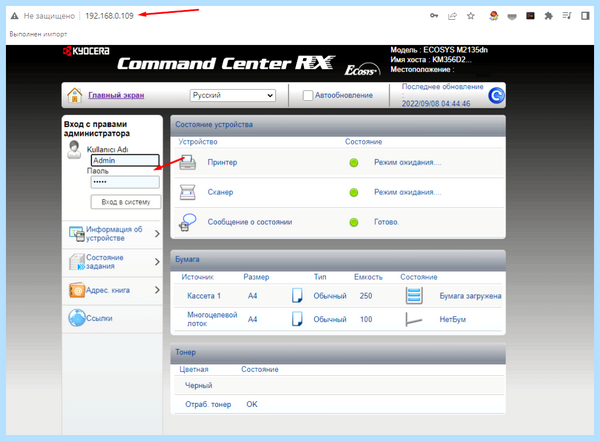The image size is (600, 441).
Task: Click green status light for Сообщение о состоянии
Action: coord(354,222)
